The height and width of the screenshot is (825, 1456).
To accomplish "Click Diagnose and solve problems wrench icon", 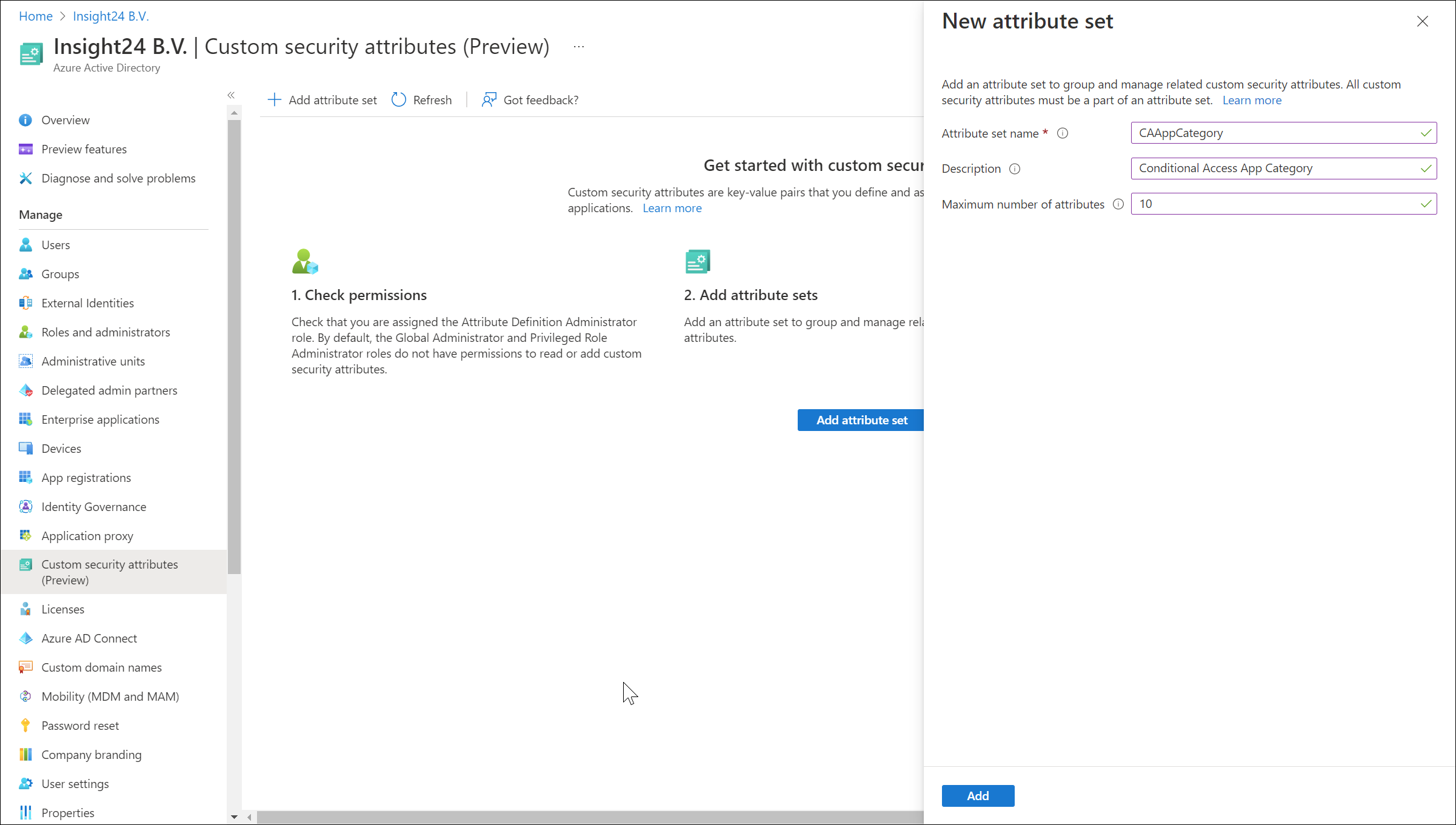I will (25, 178).
